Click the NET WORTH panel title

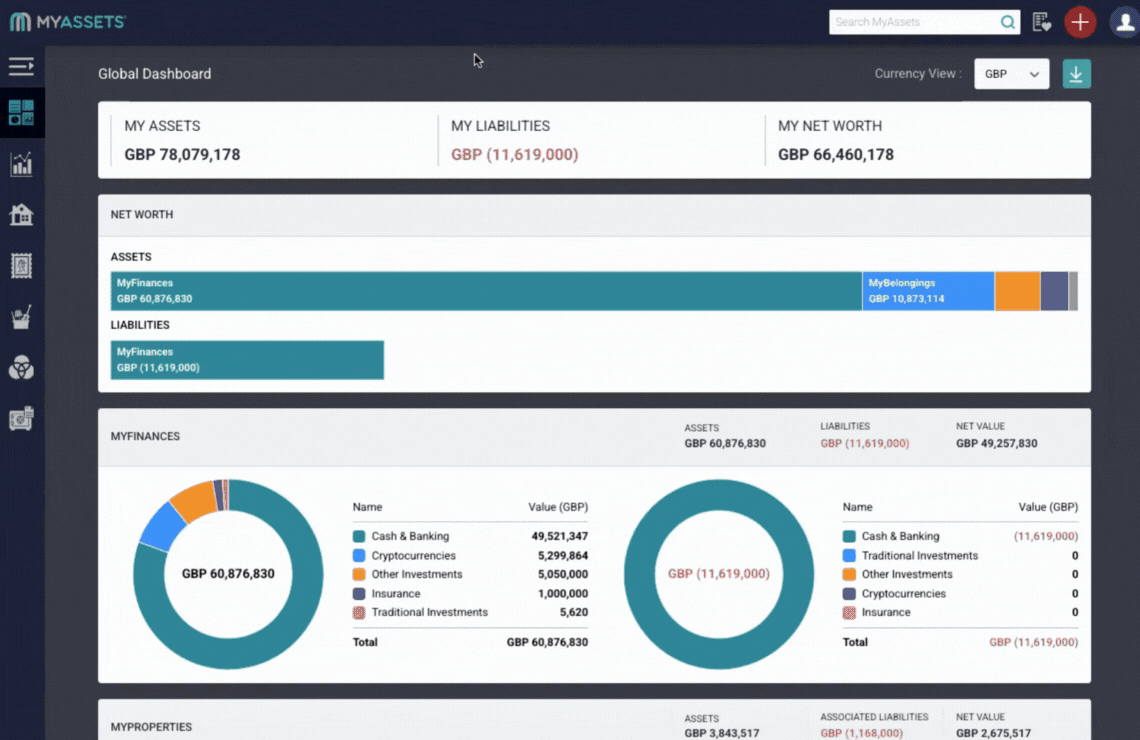tap(142, 214)
